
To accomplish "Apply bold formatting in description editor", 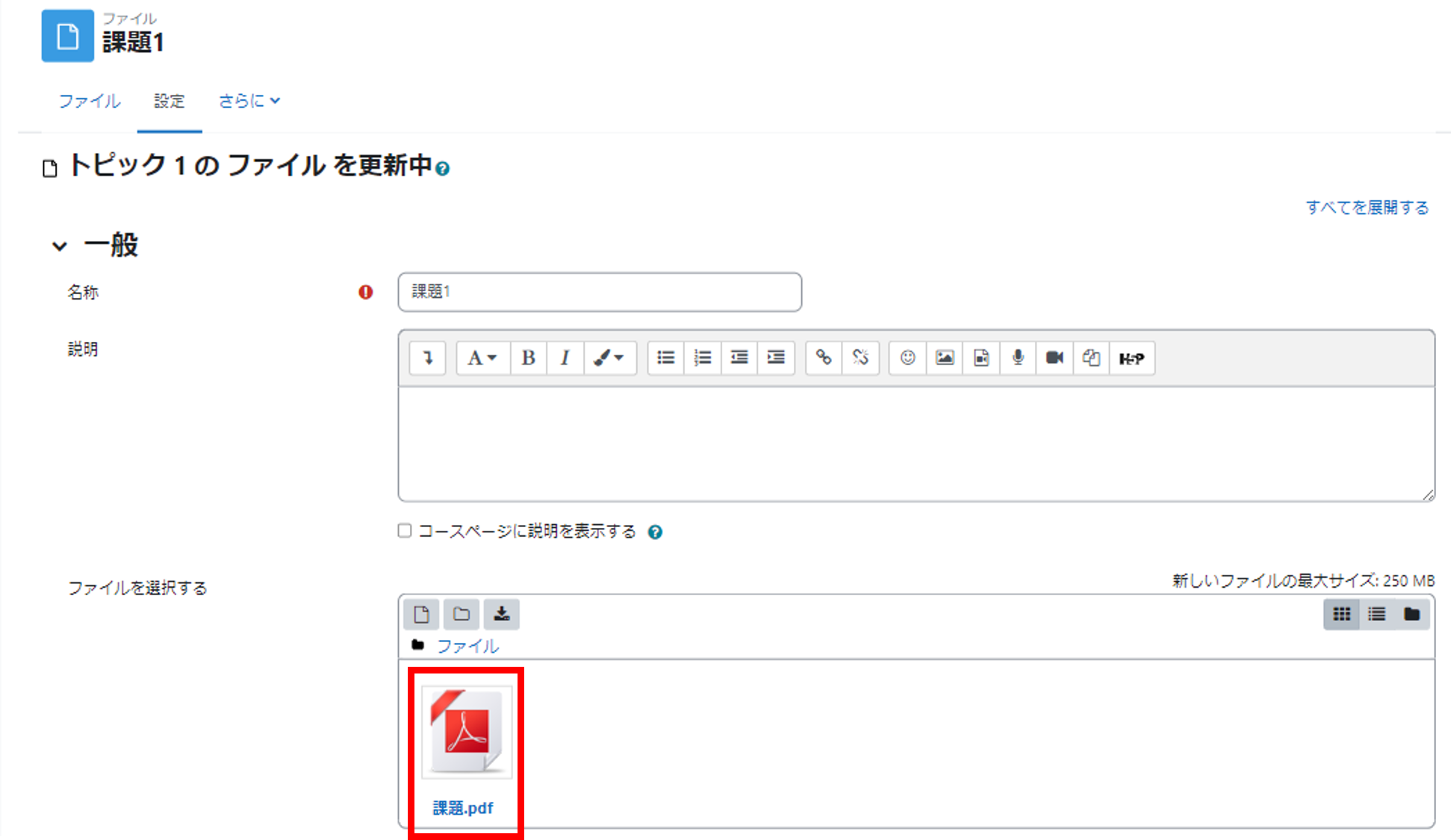I will point(528,358).
